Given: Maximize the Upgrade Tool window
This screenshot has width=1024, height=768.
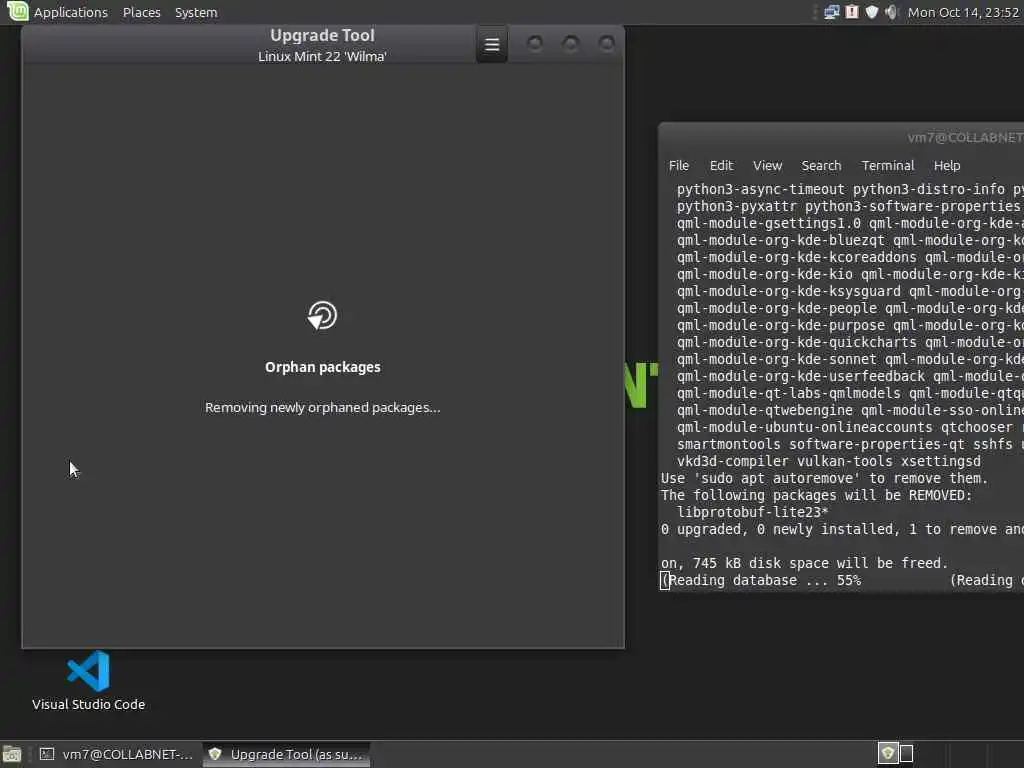Looking at the screenshot, I should (571, 44).
